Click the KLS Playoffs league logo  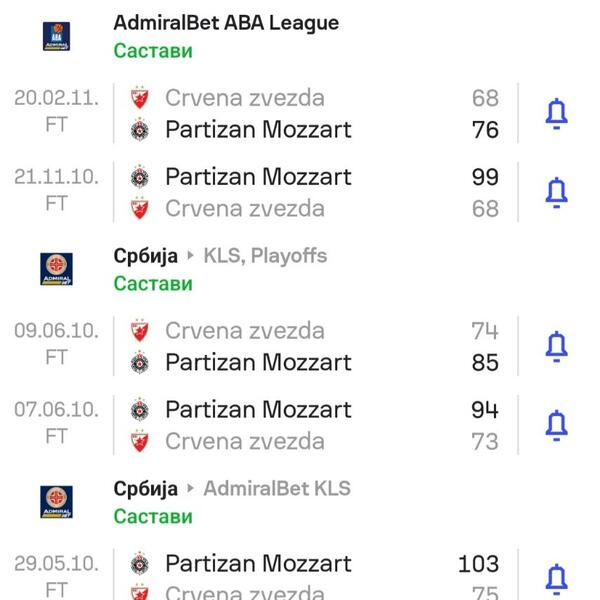pyautogui.click(x=56, y=269)
